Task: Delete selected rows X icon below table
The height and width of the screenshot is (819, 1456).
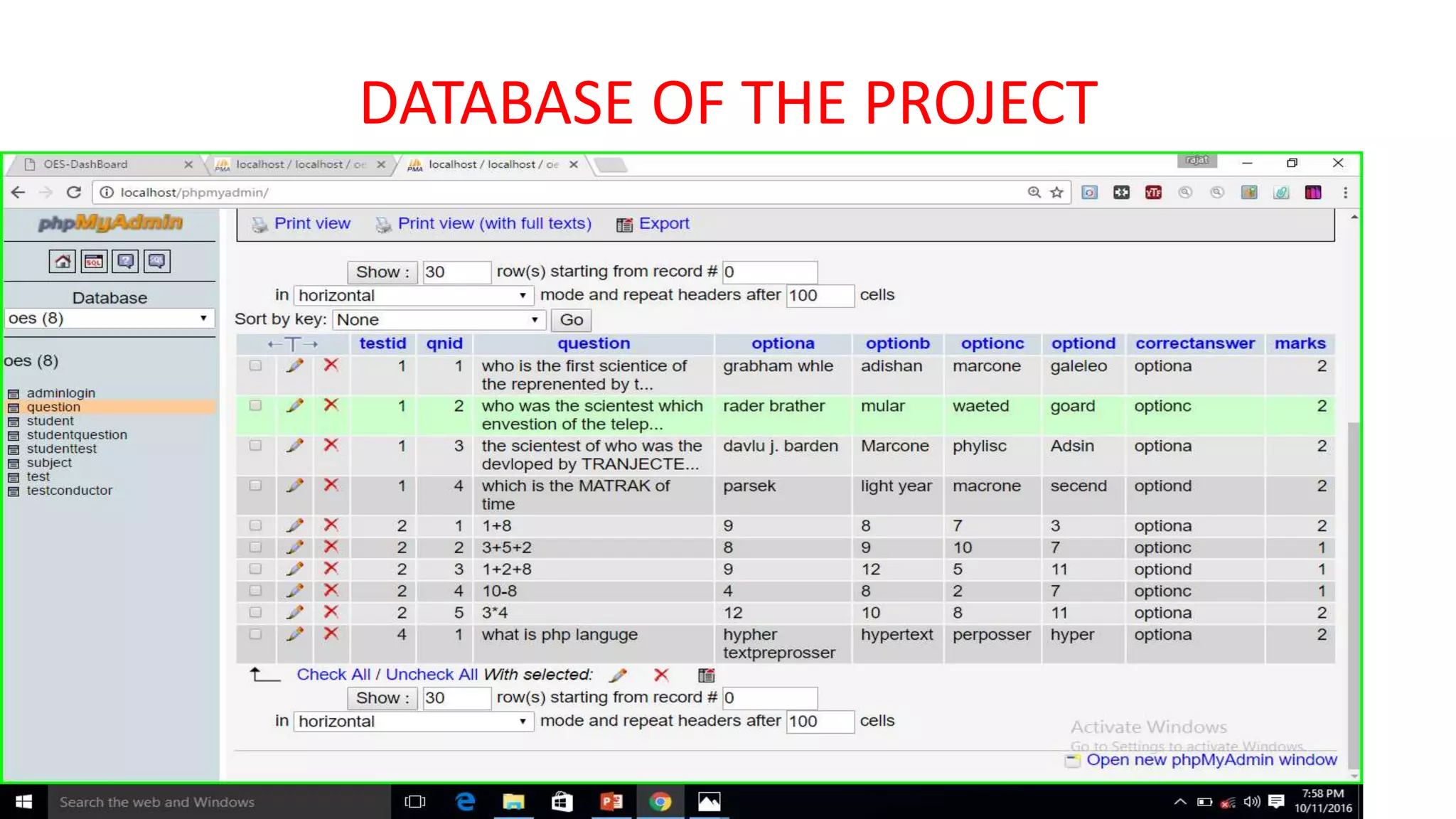Action: coord(661,675)
